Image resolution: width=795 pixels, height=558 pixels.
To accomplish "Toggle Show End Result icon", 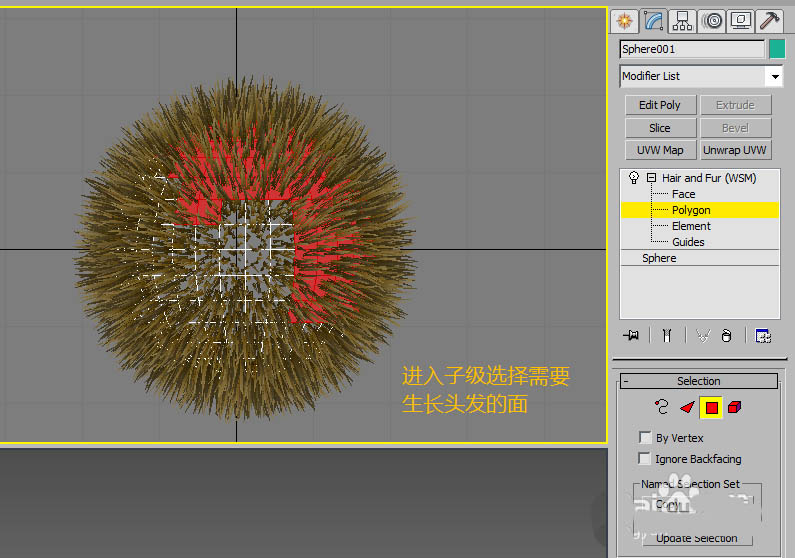I will [667, 336].
